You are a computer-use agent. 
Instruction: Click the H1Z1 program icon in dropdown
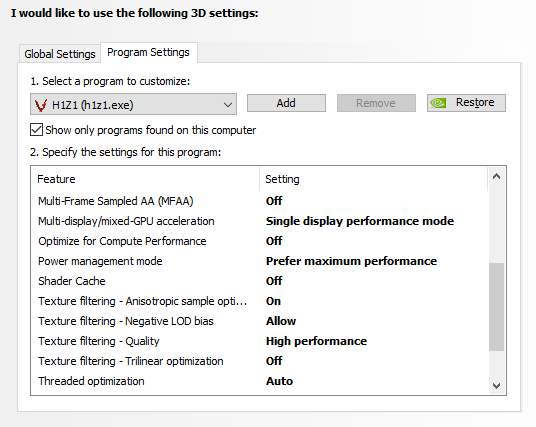[41, 105]
